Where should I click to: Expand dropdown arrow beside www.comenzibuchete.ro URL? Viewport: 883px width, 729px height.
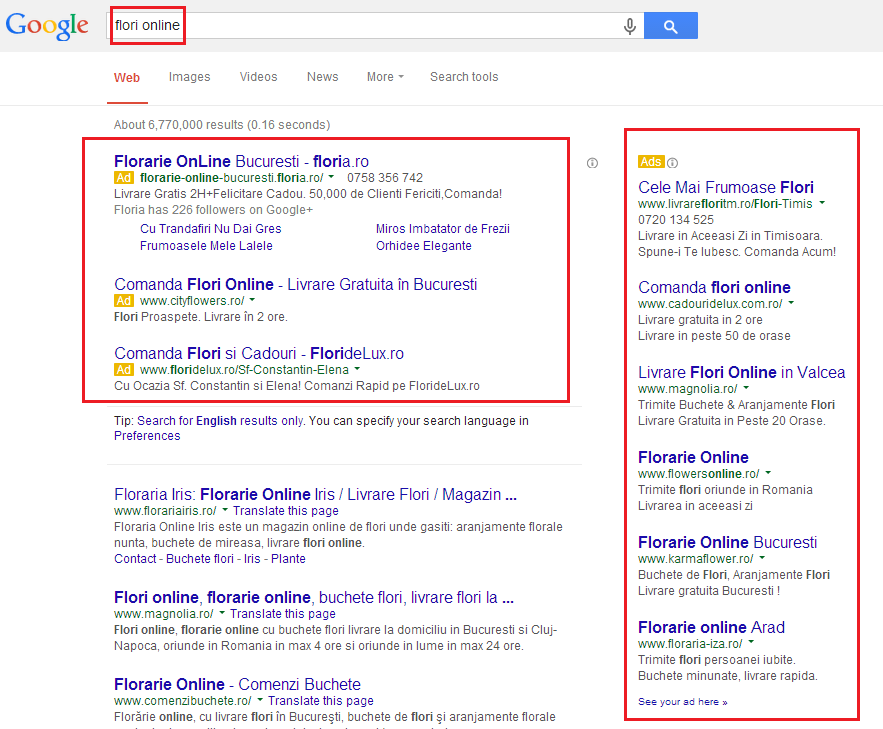pyautogui.click(x=260, y=700)
